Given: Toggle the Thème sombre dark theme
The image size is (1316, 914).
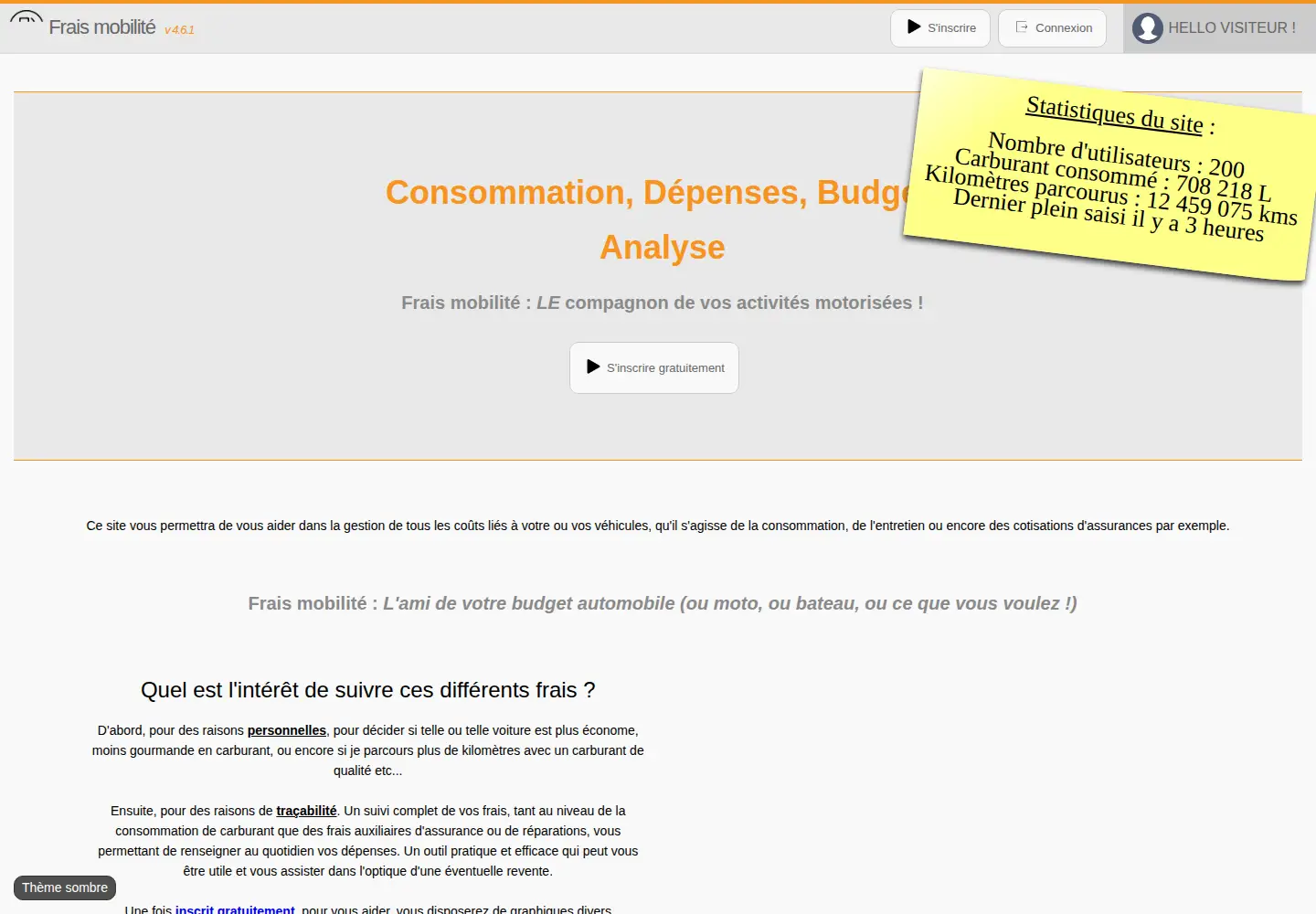Looking at the screenshot, I should [65, 887].
